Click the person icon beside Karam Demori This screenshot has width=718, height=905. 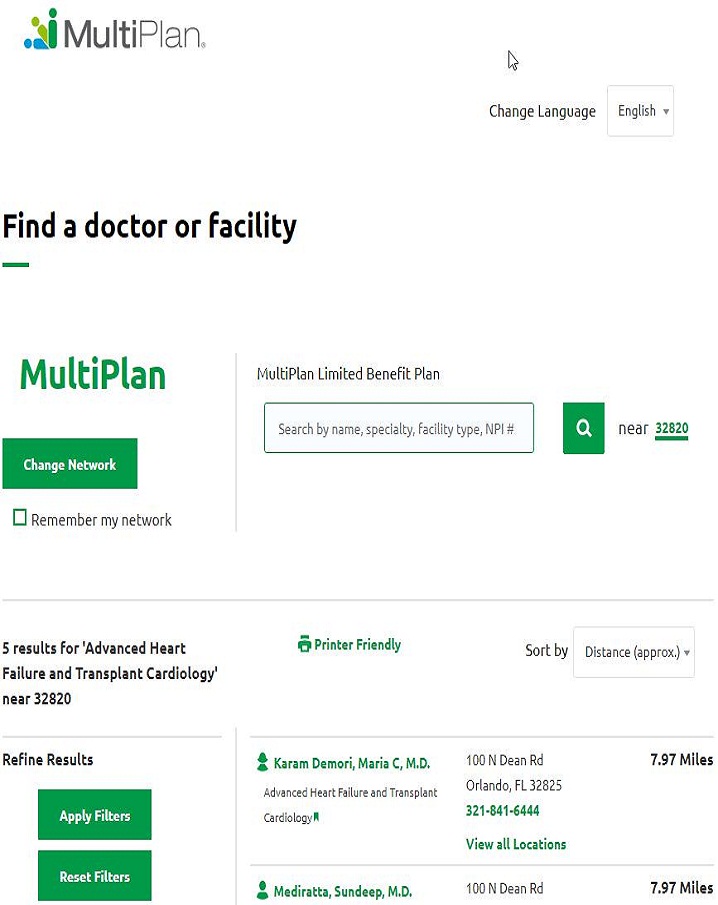pos(262,762)
